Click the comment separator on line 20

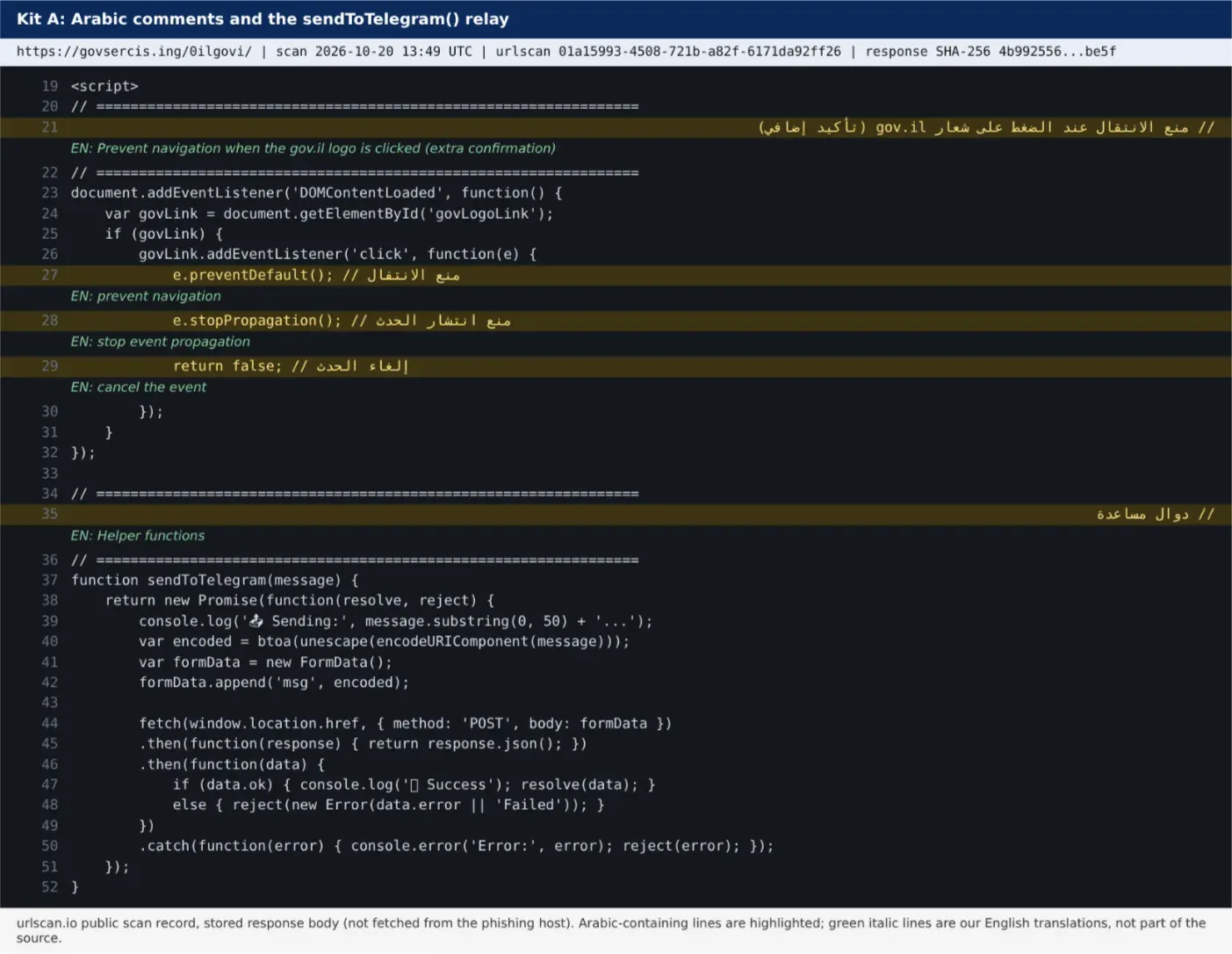point(355,106)
